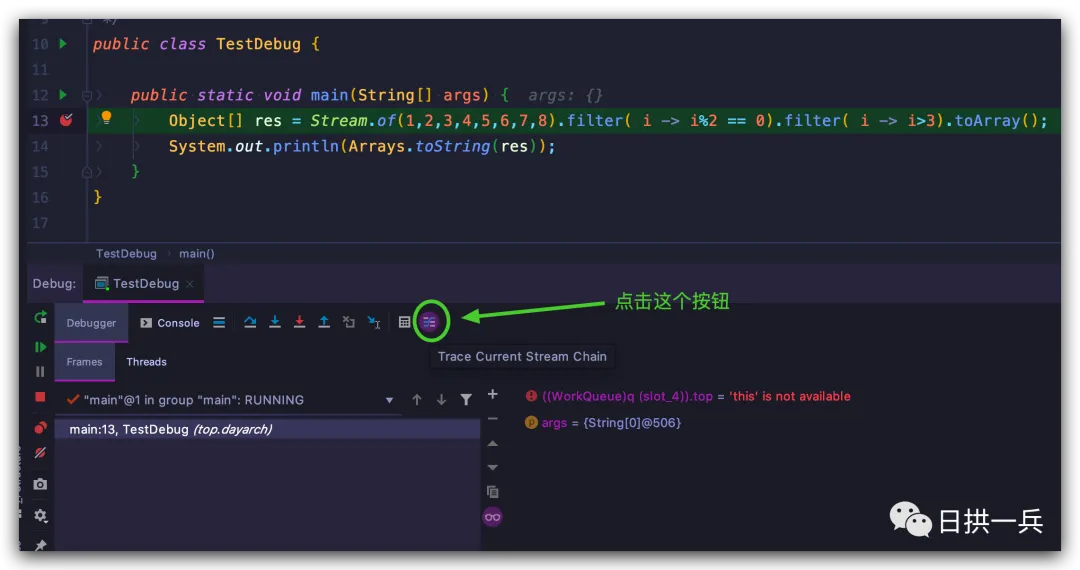Click the println call on line 14
1080x570 pixels.
click(x=305, y=146)
